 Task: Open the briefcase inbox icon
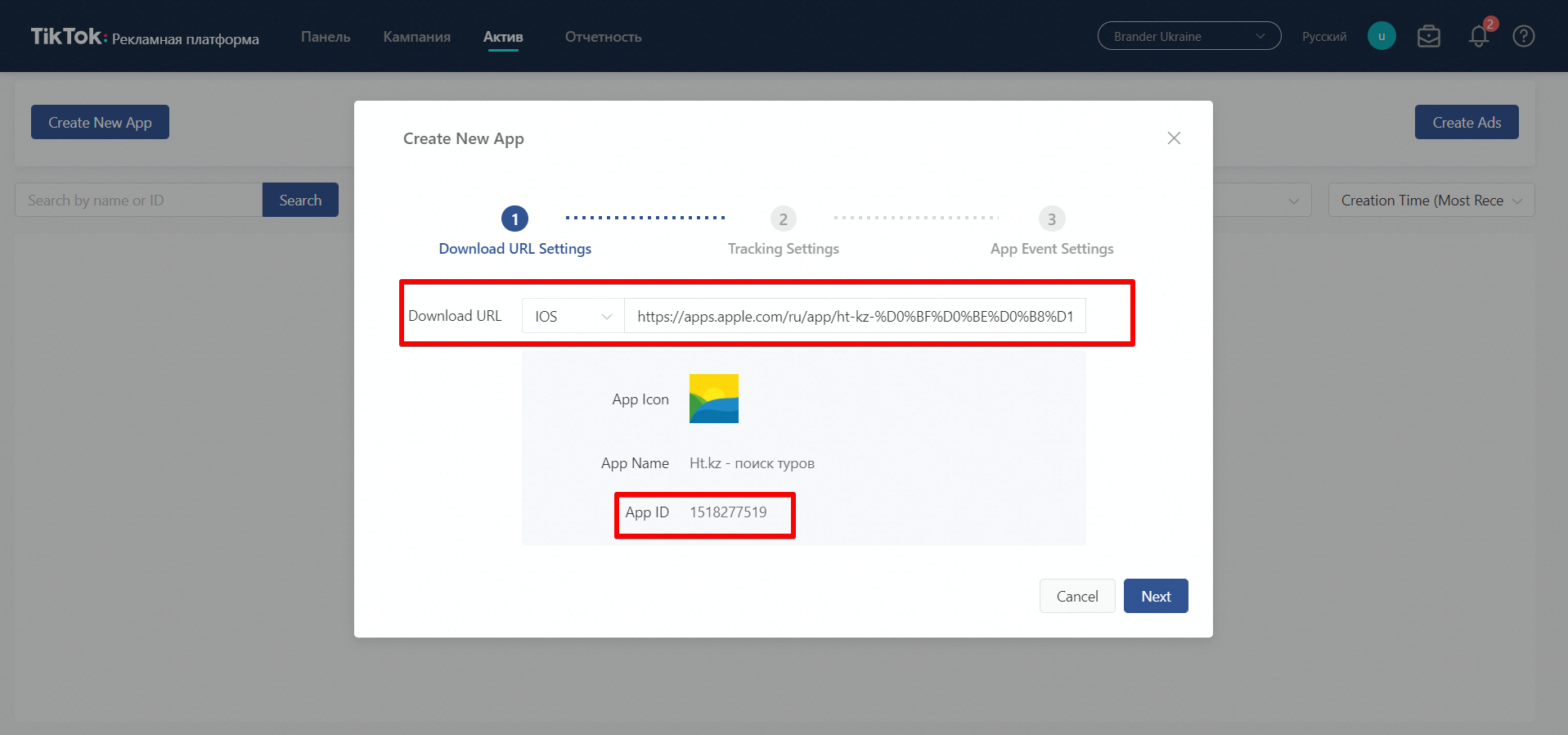[1428, 36]
